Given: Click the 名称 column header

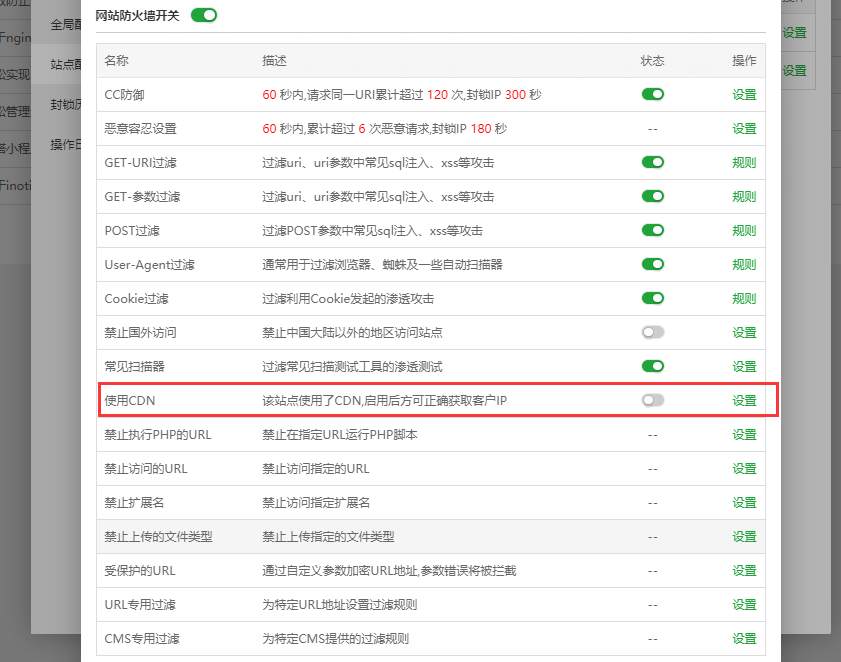Looking at the screenshot, I should coord(116,61).
